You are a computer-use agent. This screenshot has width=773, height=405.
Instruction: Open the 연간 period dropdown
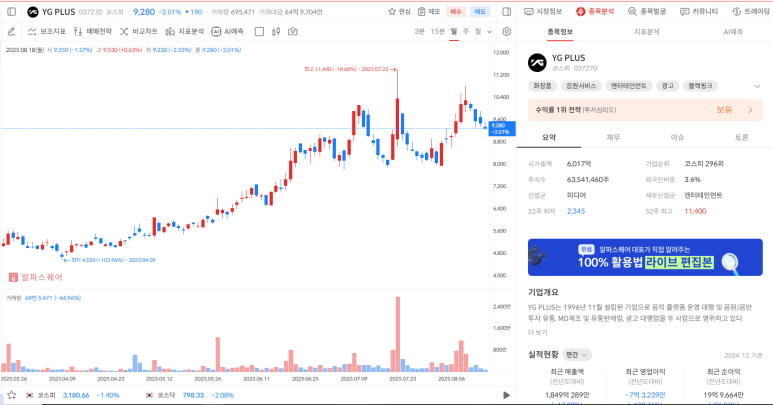(x=577, y=355)
